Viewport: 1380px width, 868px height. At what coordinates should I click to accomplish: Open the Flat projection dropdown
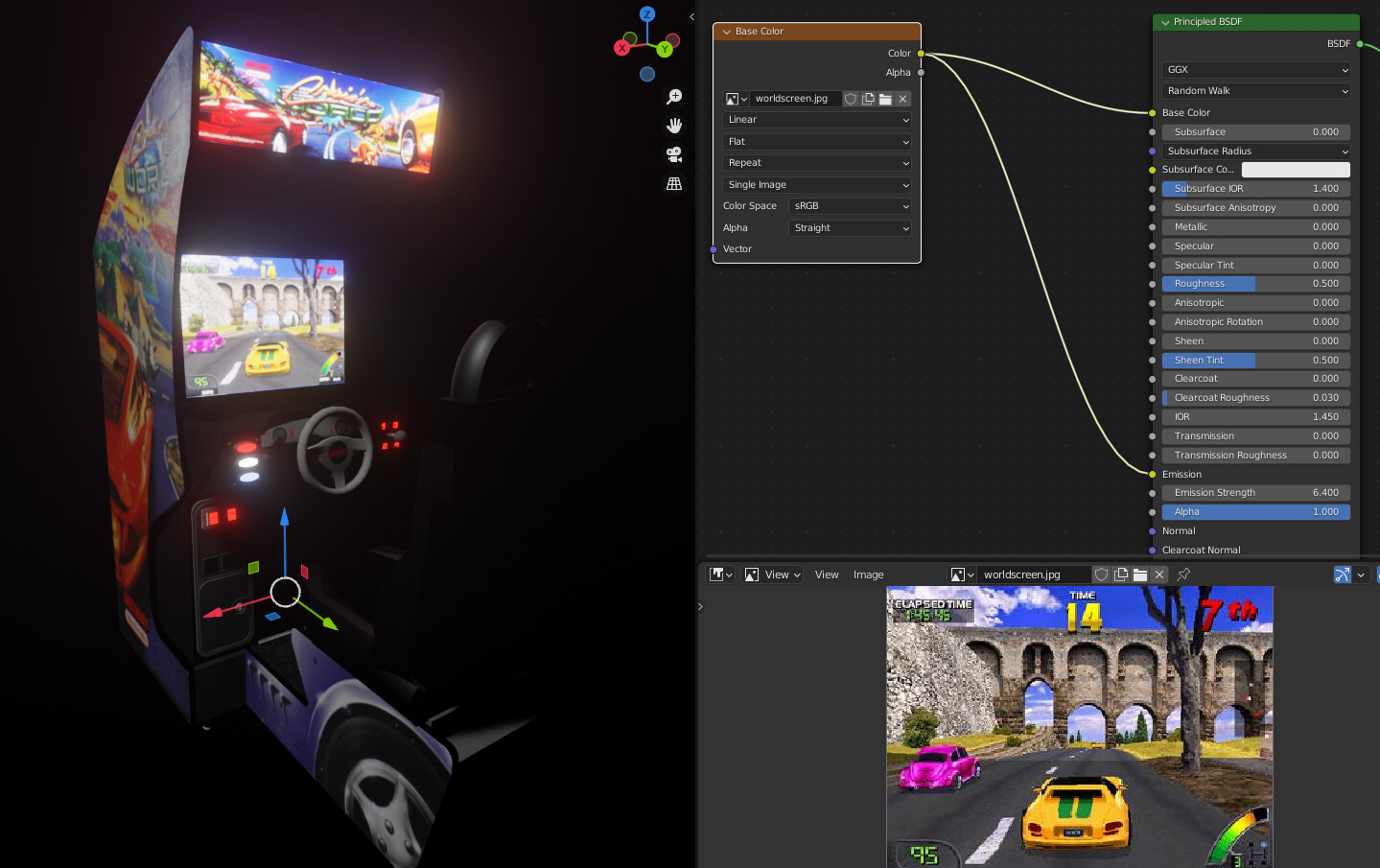[816, 141]
